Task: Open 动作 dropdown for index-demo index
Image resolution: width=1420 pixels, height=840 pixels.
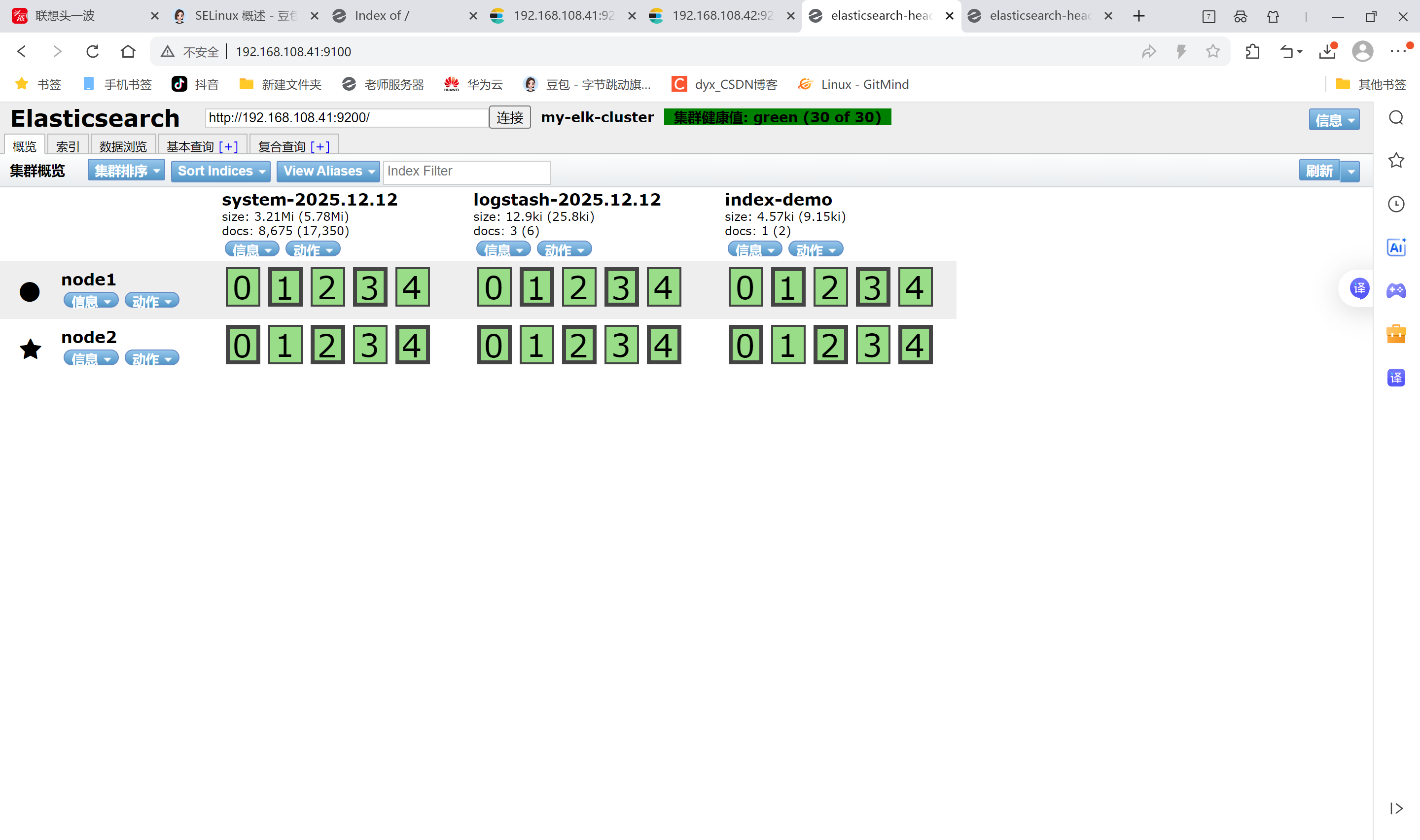Action: [x=815, y=249]
